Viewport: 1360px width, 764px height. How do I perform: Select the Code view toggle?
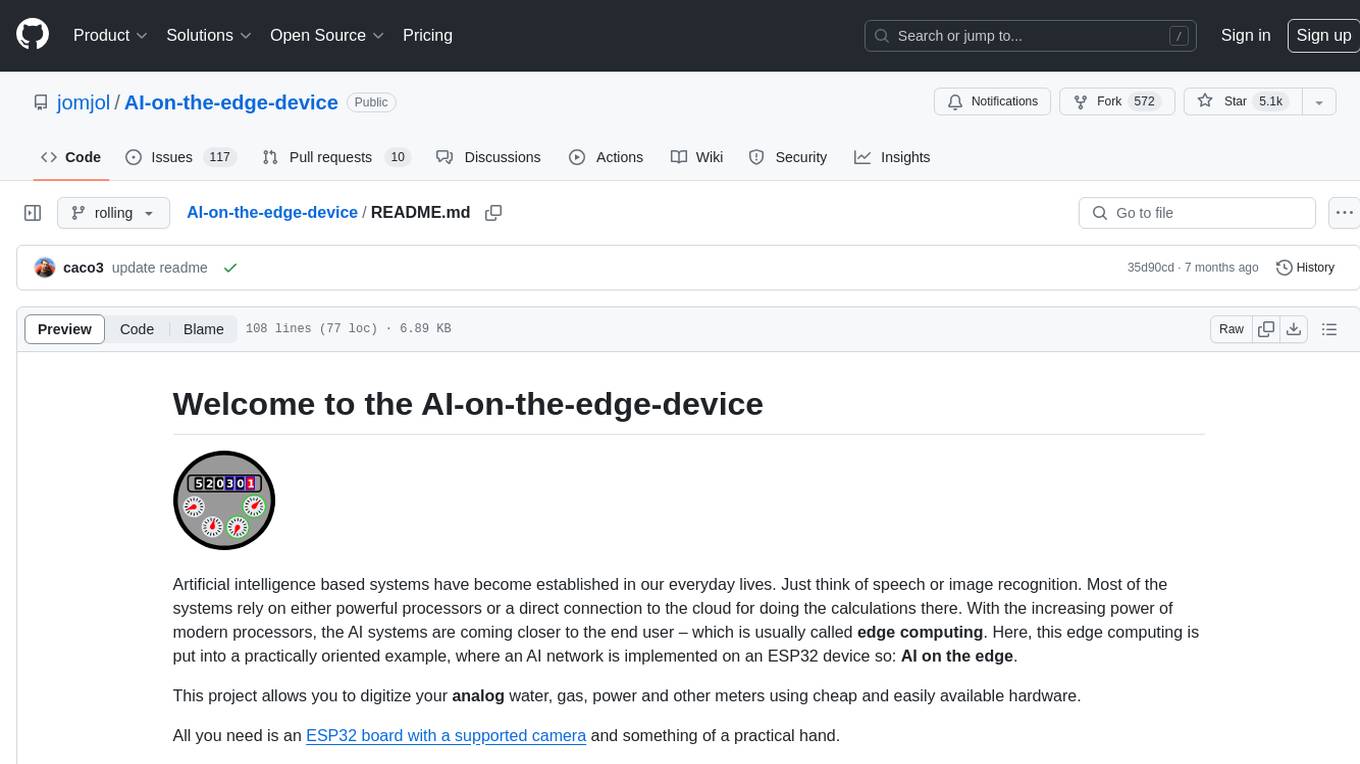point(137,329)
